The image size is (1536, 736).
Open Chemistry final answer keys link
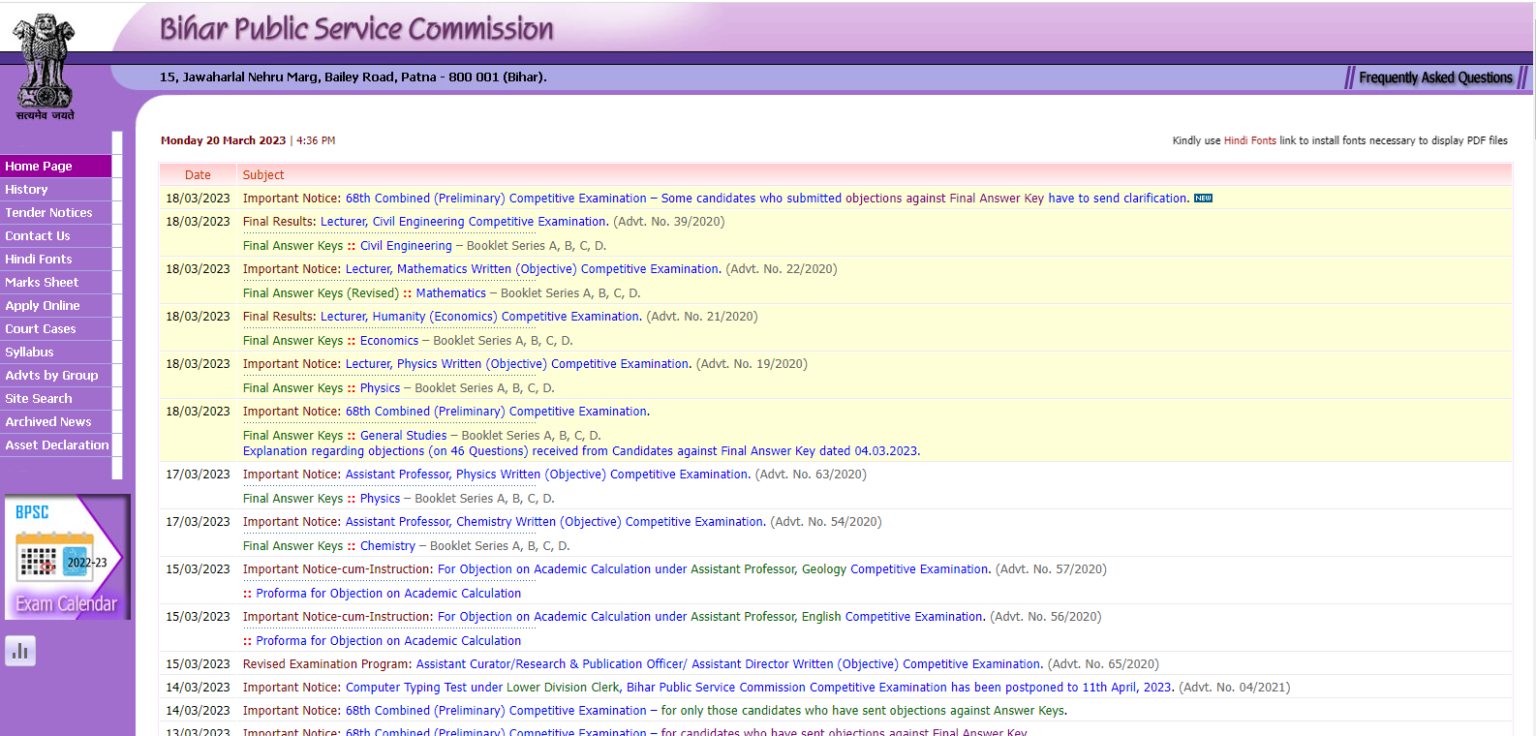387,546
